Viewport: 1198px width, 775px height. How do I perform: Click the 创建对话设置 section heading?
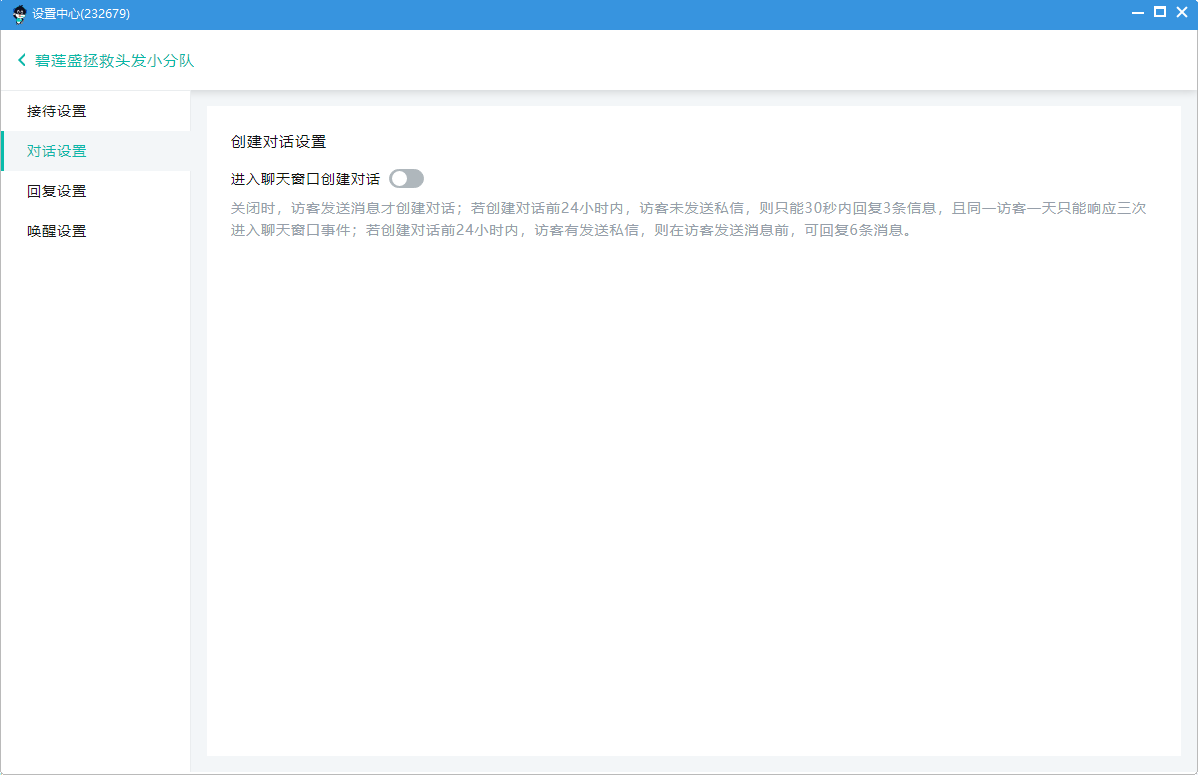pos(278,142)
